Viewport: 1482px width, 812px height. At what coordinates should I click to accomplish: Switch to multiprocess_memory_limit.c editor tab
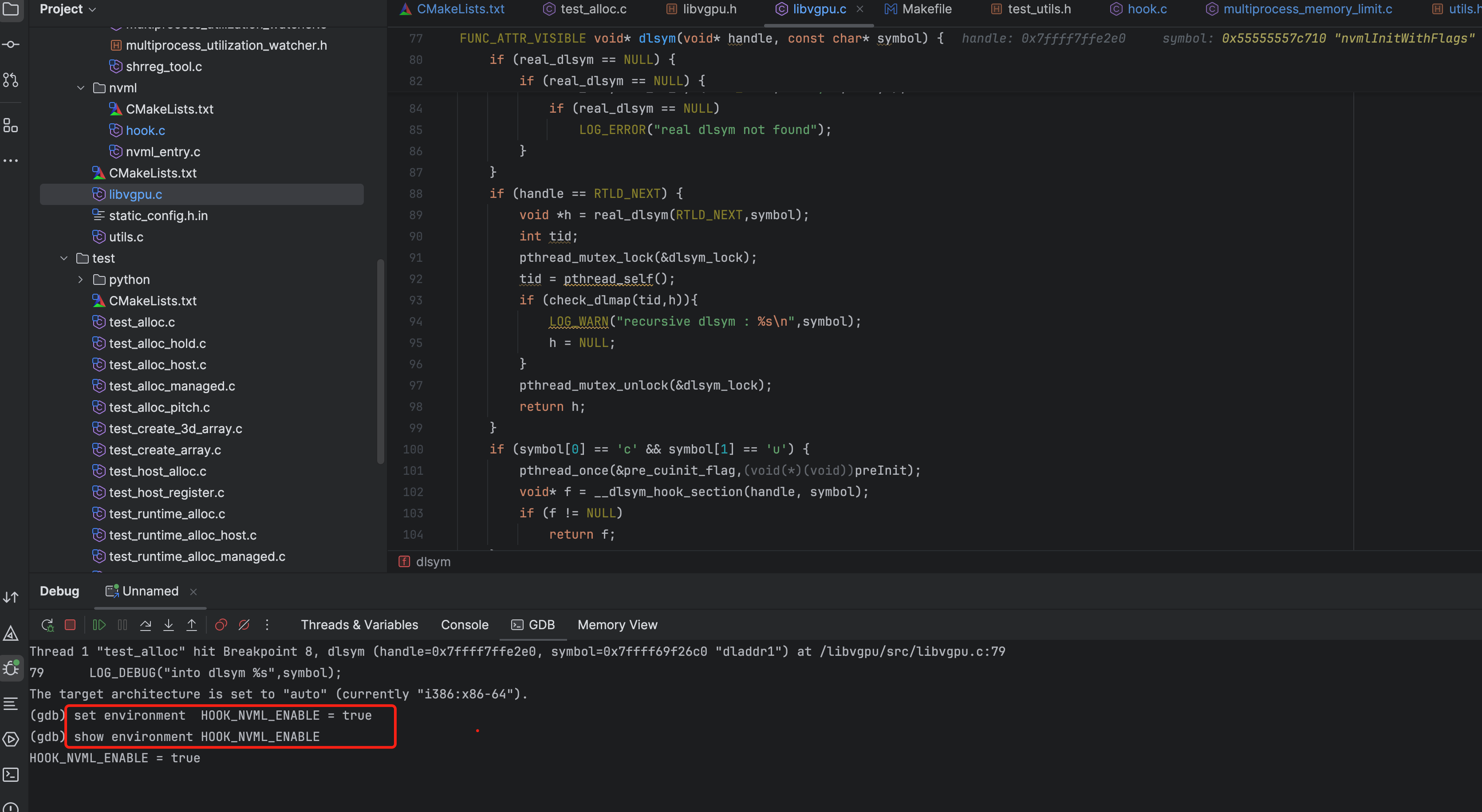tap(1300, 9)
